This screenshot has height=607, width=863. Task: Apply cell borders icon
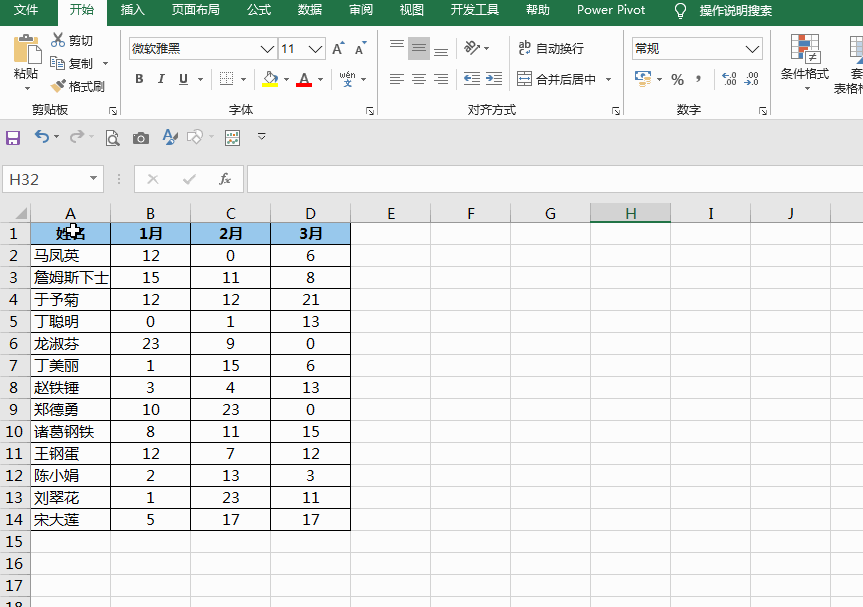(x=226, y=79)
